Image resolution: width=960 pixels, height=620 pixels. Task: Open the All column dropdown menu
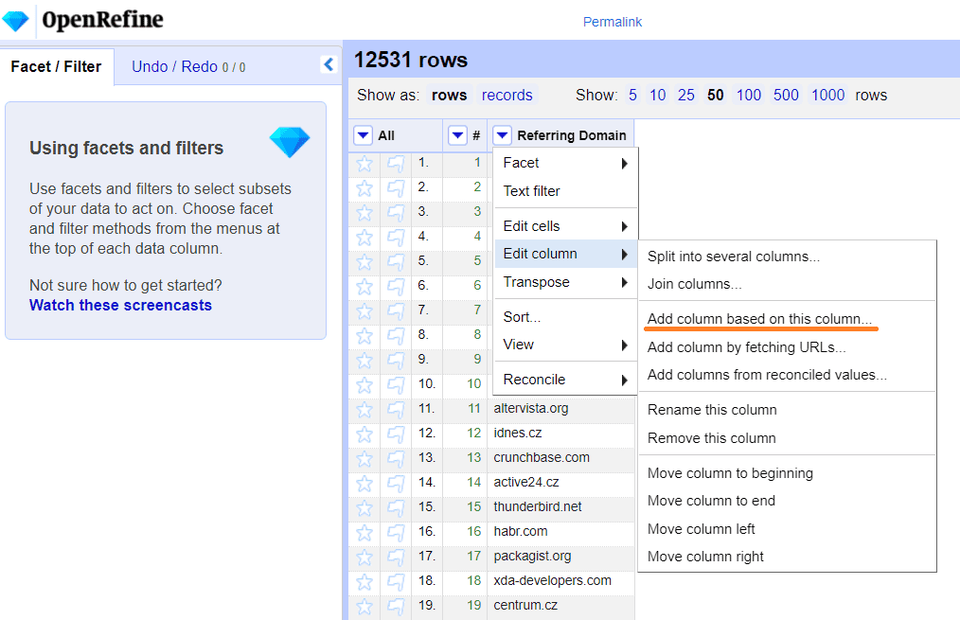[363, 136]
